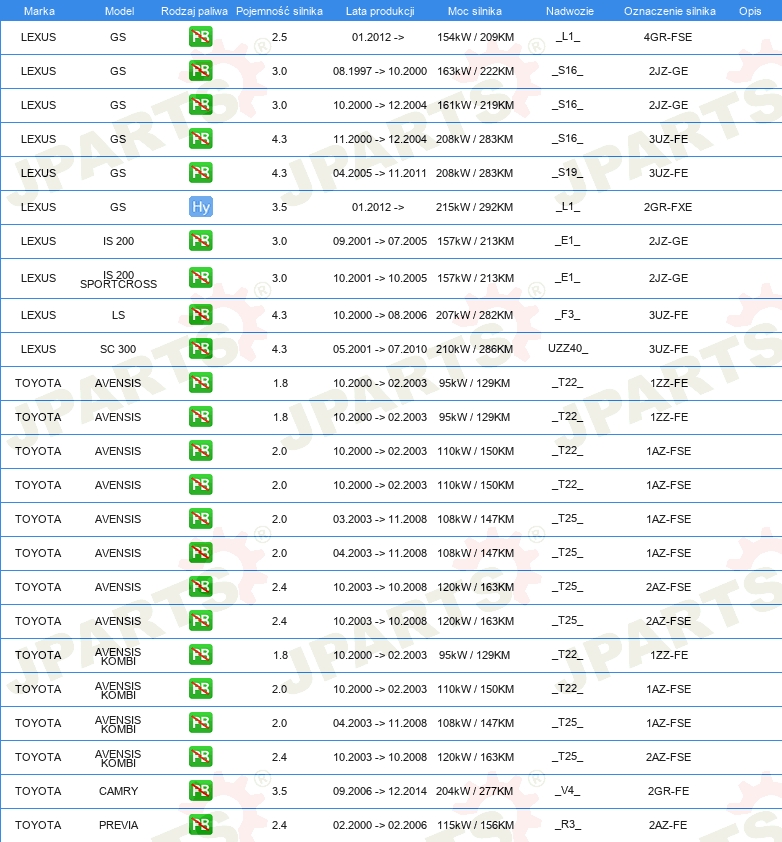Click the Lata produkcji column header
The height and width of the screenshot is (842, 782).
coord(380,11)
